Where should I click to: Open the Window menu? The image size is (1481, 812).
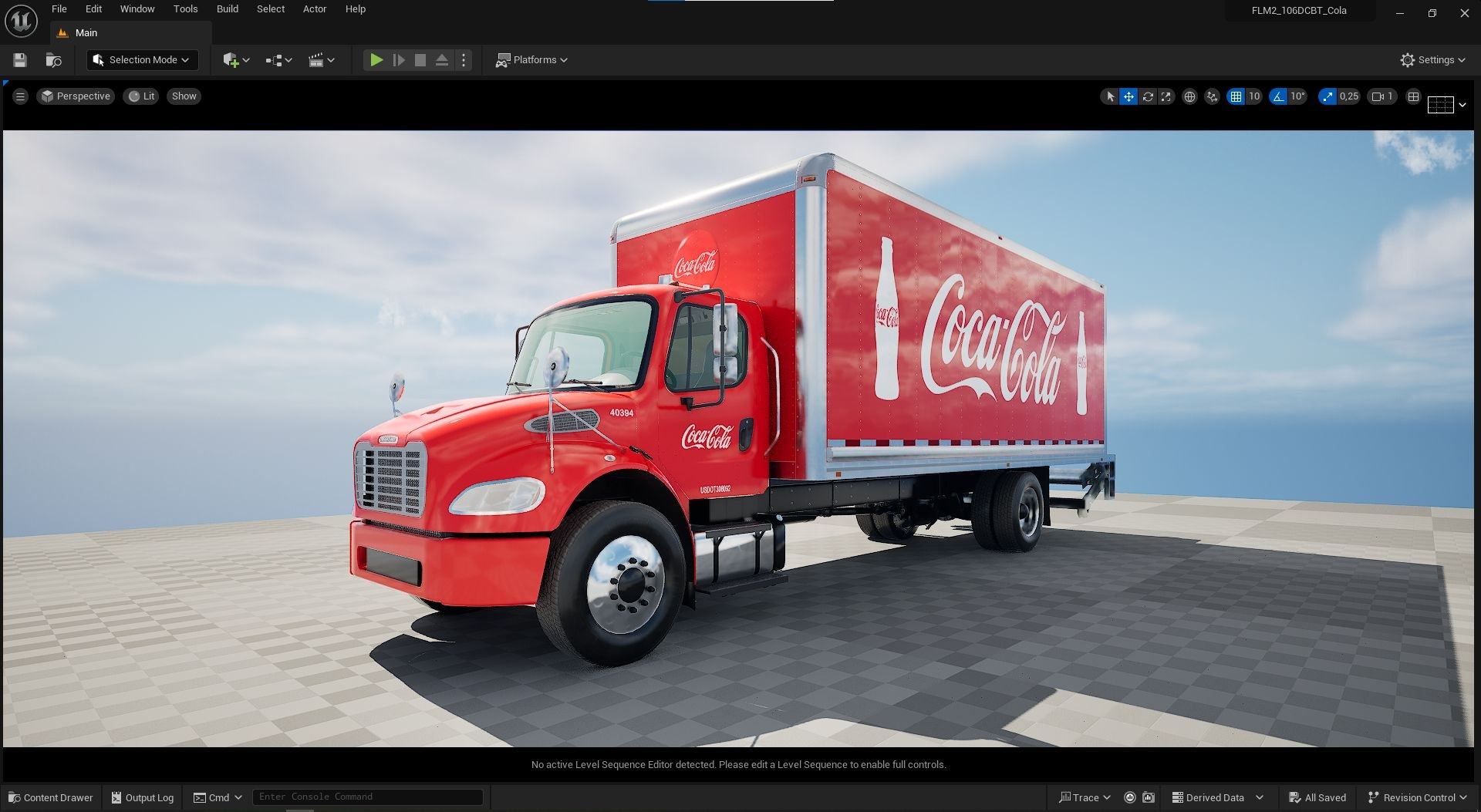(137, 9)
